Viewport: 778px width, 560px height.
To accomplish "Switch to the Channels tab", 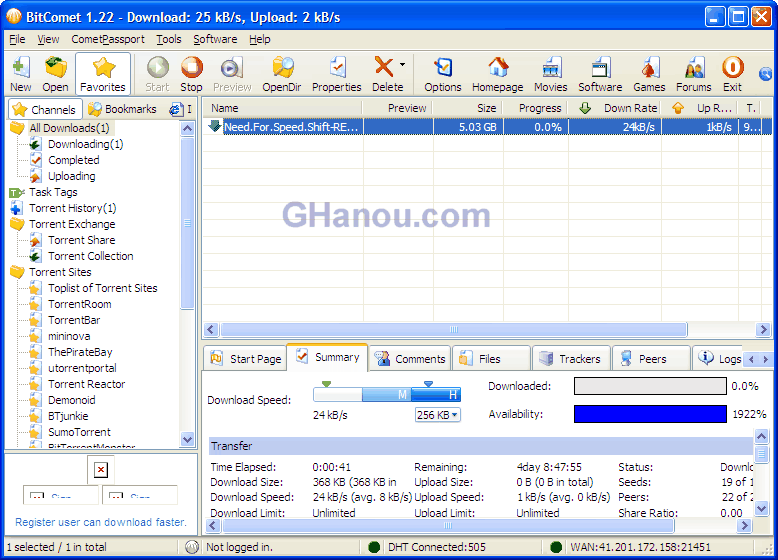I will tap(44, 110).
